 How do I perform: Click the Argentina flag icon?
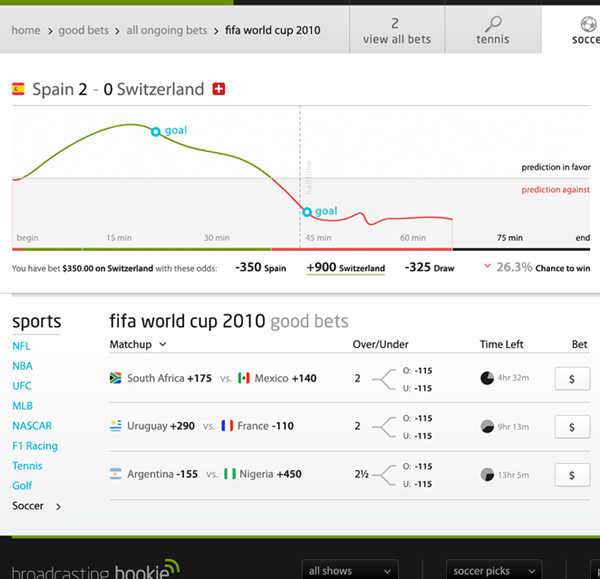point(116,474)
